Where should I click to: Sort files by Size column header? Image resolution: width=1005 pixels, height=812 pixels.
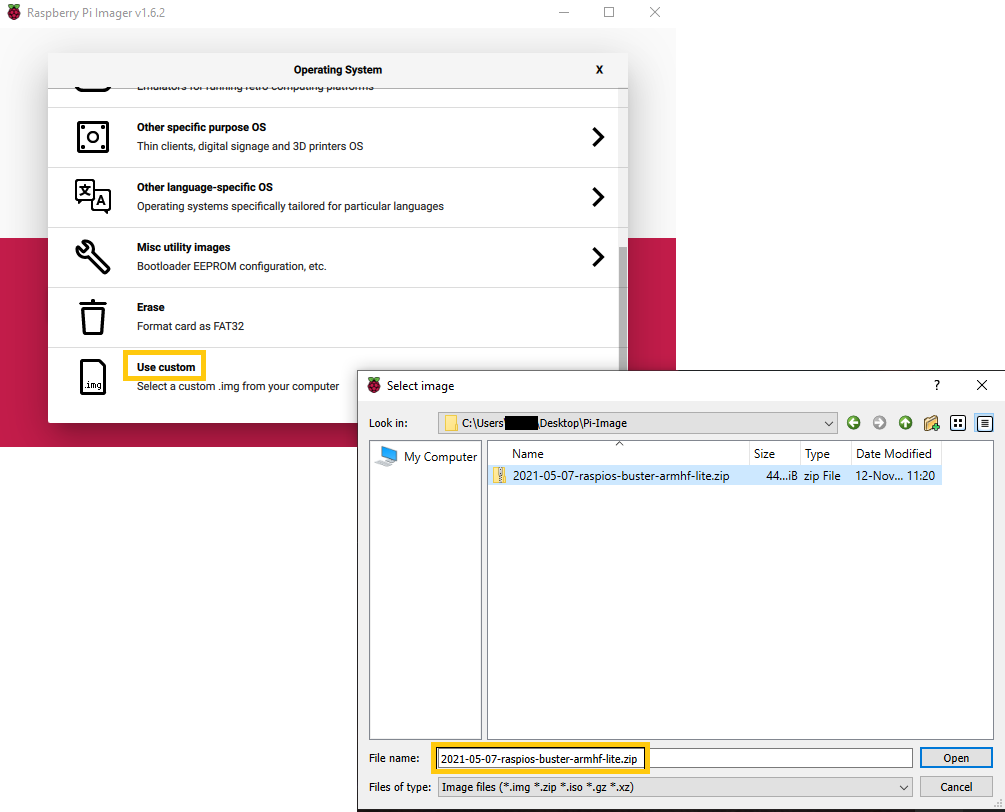[774, 454]
